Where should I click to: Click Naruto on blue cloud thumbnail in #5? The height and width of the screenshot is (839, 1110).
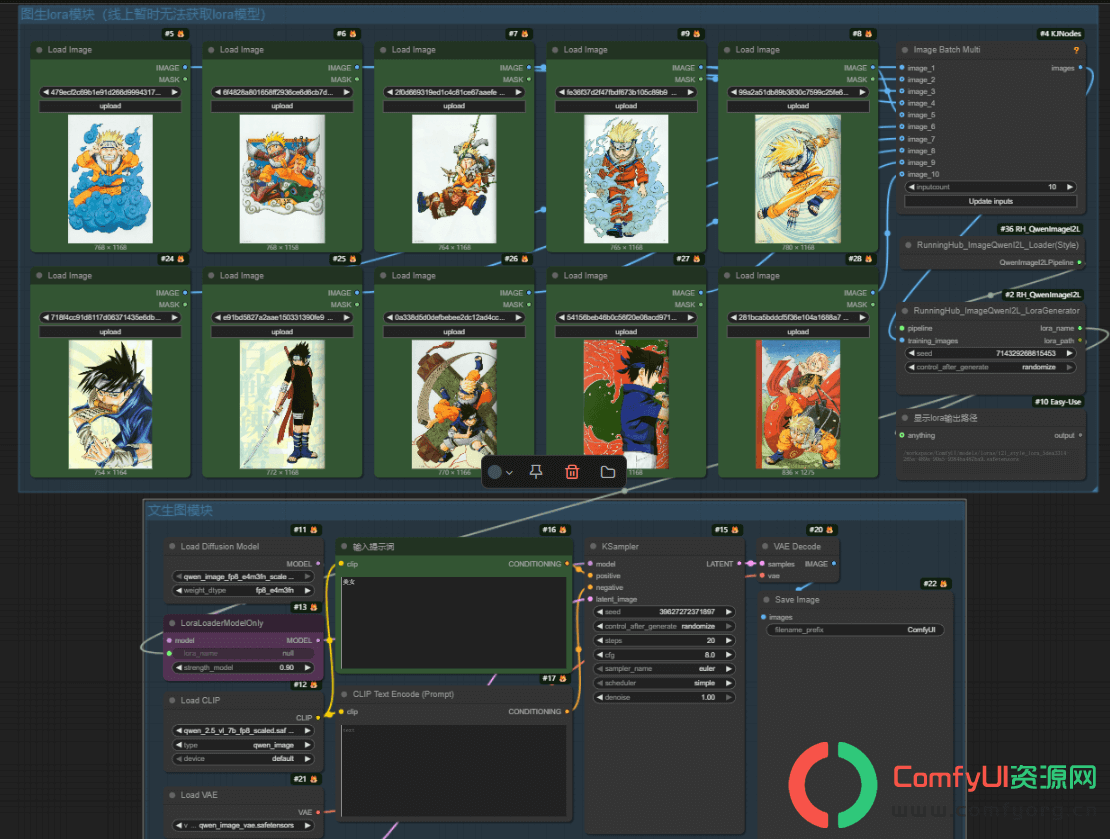tap(110, 179)
